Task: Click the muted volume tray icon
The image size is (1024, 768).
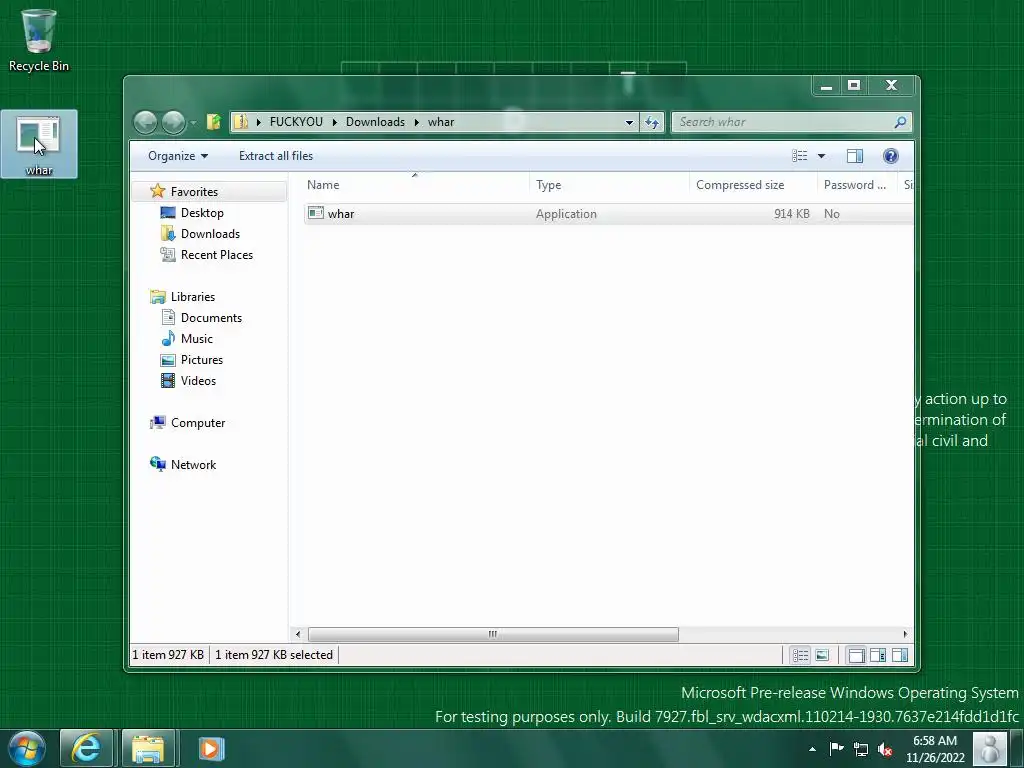Action: click(885, 749)
